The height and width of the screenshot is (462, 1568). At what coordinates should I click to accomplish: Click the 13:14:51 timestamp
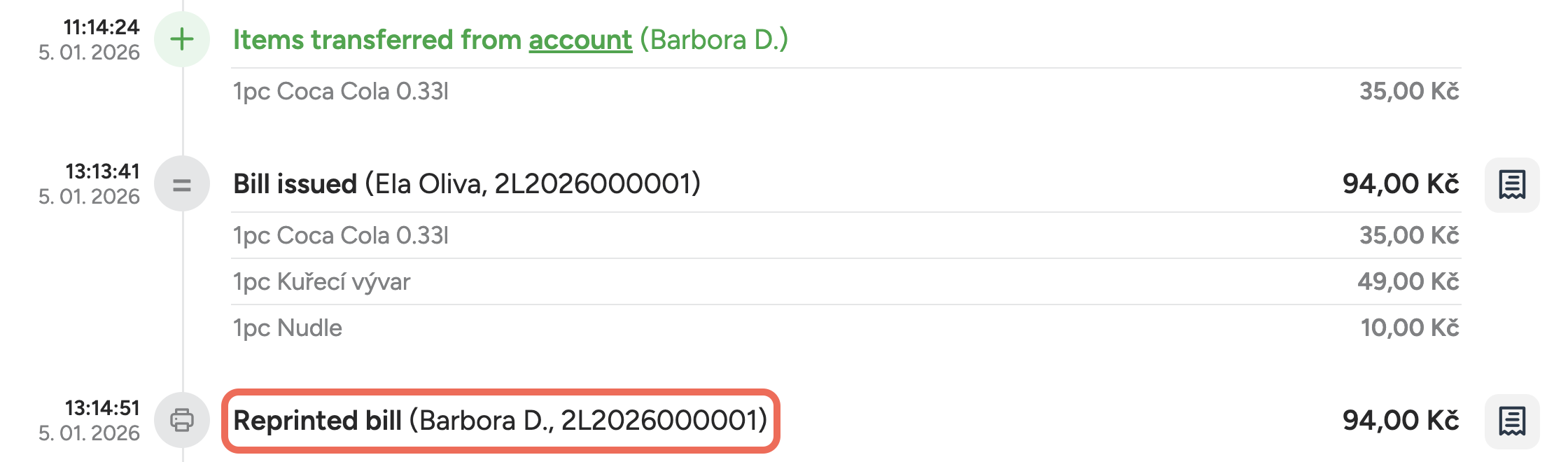point(103,408)
